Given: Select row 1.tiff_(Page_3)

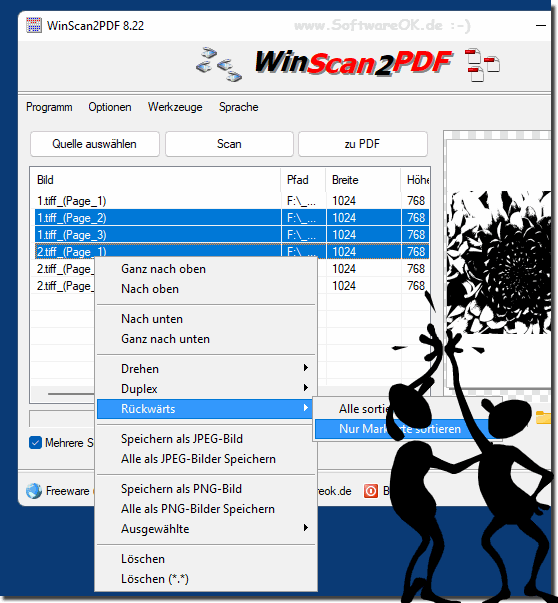Looking at the screenshot, I should click(x=232, y=235).
